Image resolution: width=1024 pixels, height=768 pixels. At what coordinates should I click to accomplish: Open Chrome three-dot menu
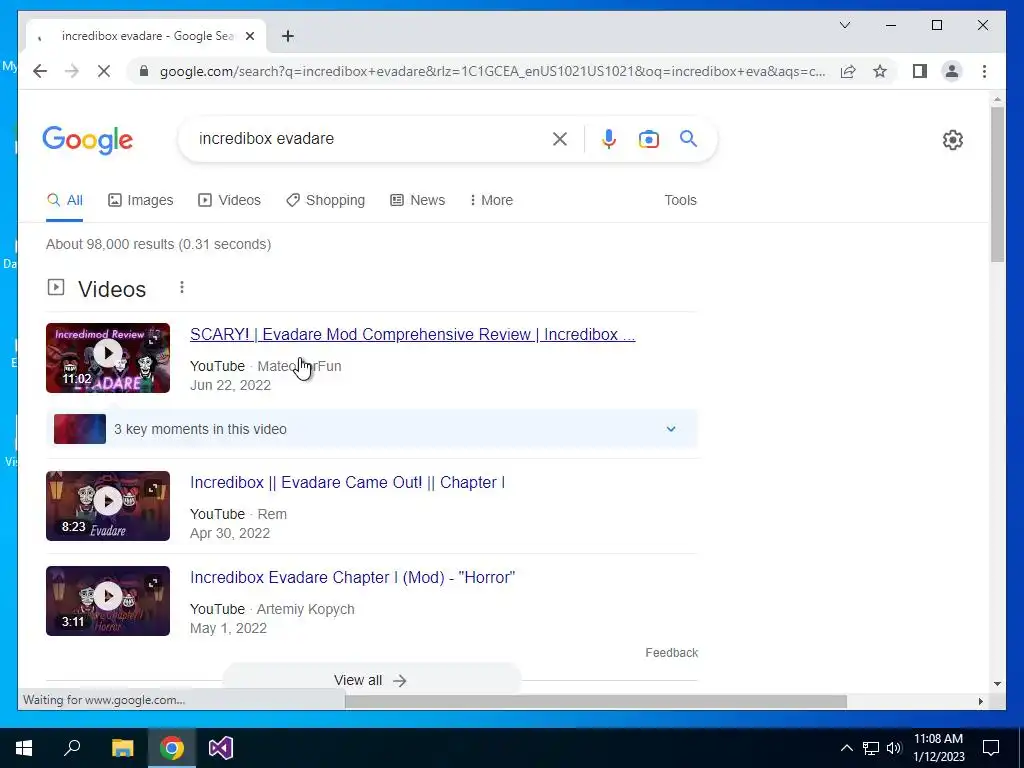pyautogui.click(x=984, y=71)
